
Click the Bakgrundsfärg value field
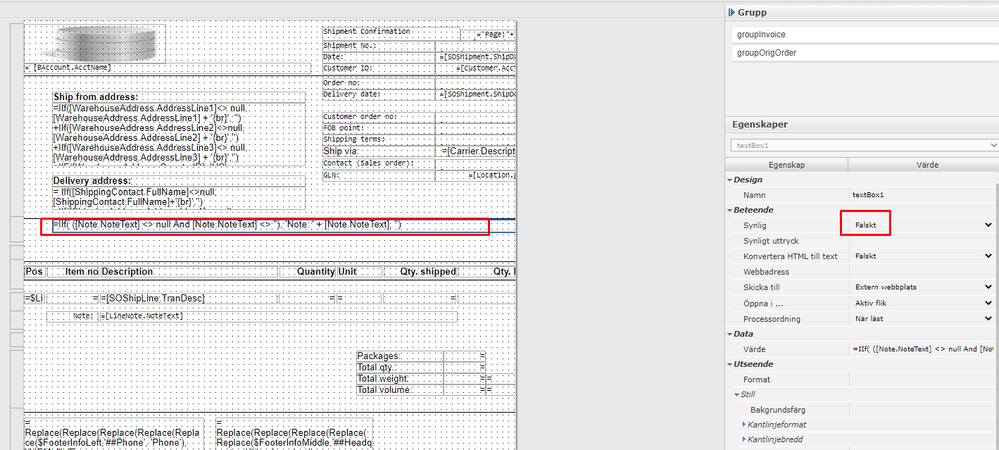(922, 410)
